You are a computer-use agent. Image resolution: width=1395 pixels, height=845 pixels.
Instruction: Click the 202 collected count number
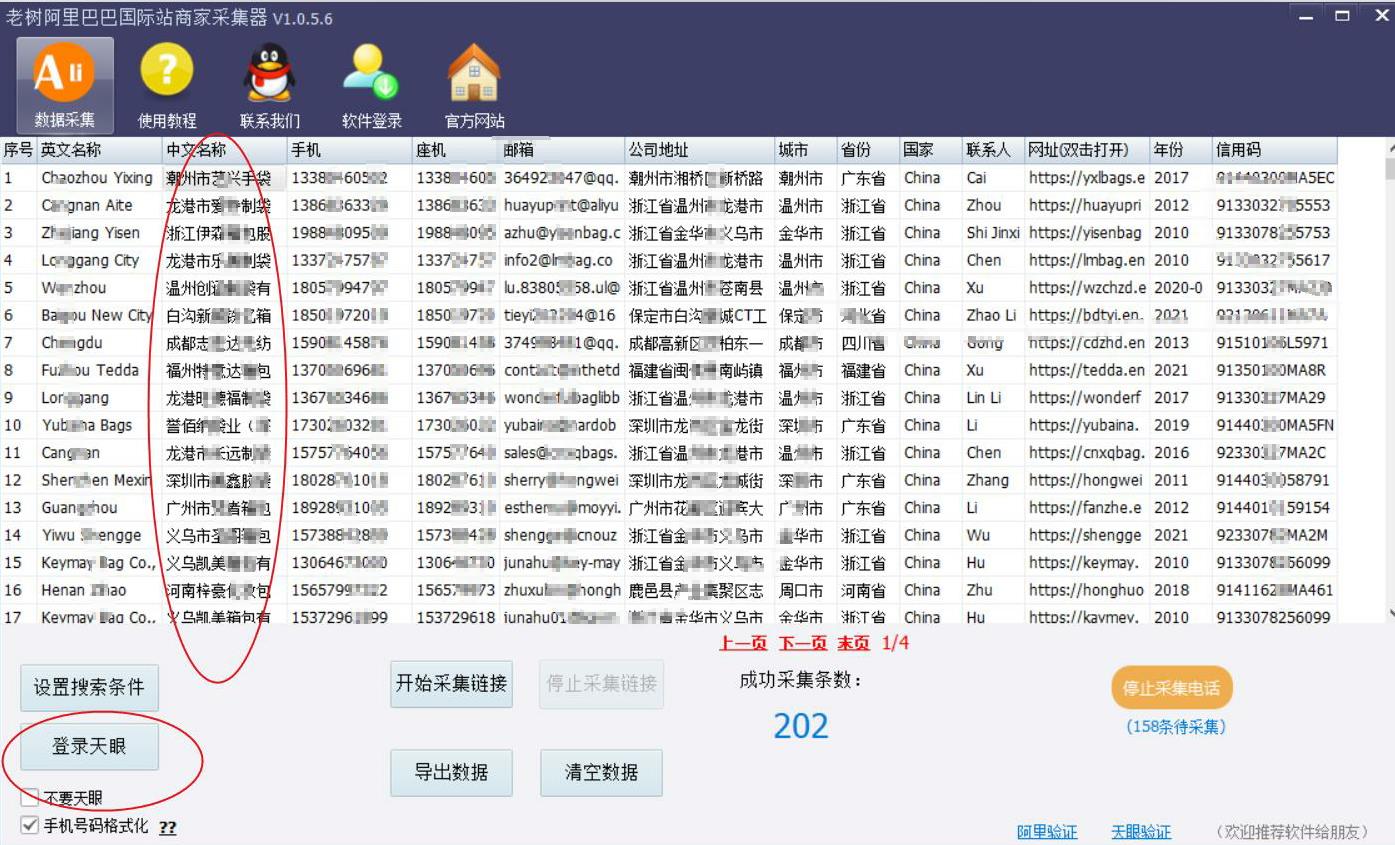pos(801,726)
